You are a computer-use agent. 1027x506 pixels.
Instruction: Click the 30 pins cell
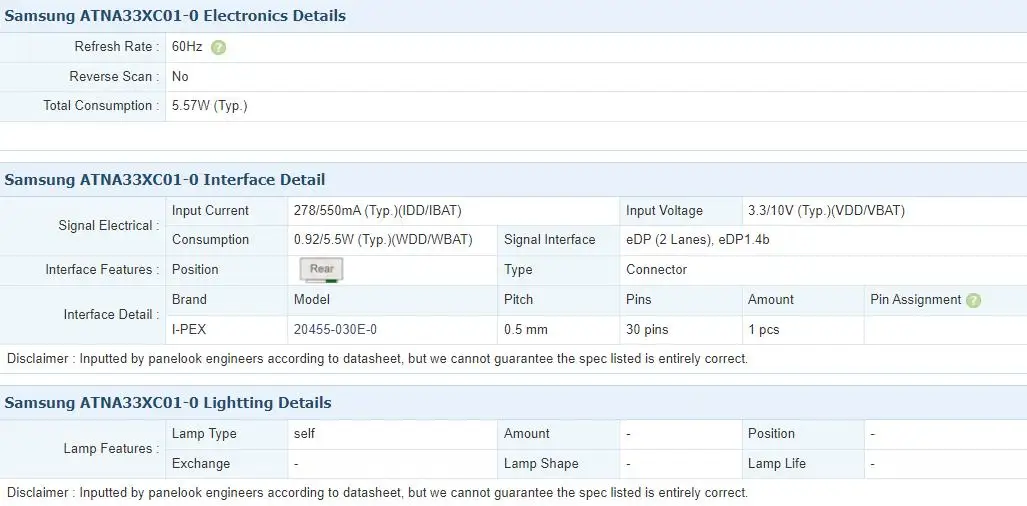(647, 329)
